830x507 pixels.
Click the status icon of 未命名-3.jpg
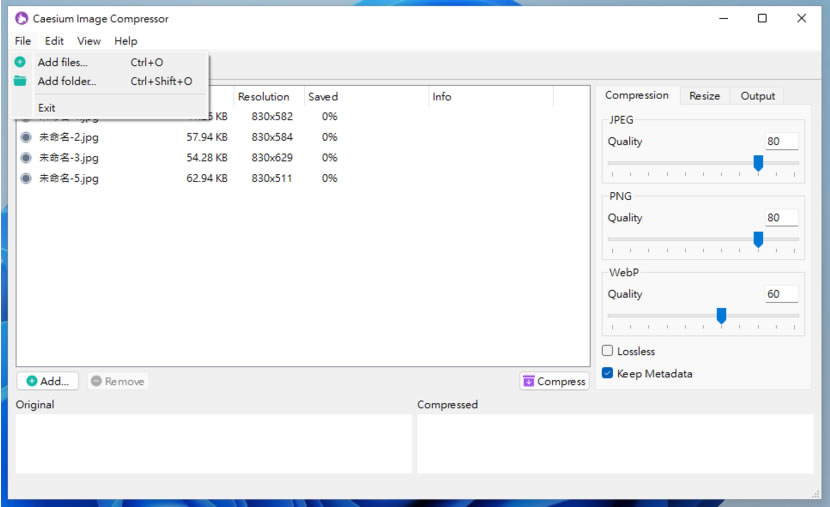[25, 158]
